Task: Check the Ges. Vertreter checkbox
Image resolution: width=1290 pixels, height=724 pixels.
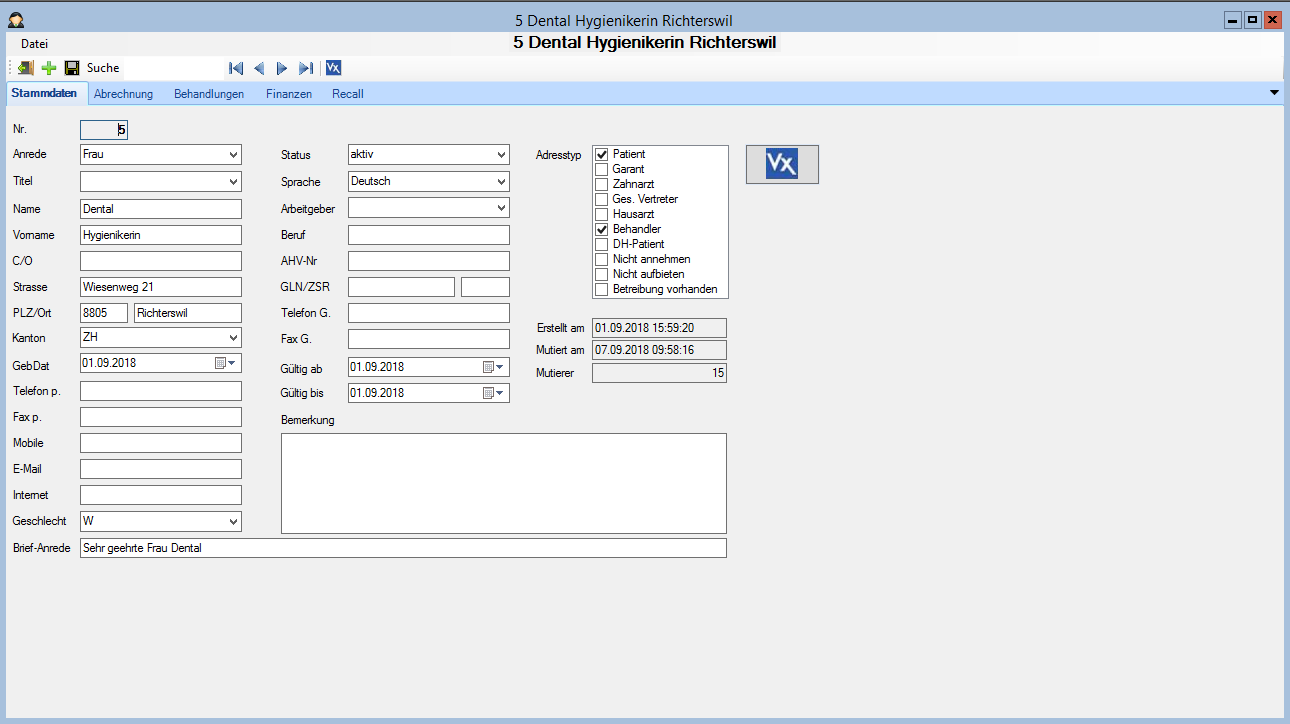Action: [602, 199]
